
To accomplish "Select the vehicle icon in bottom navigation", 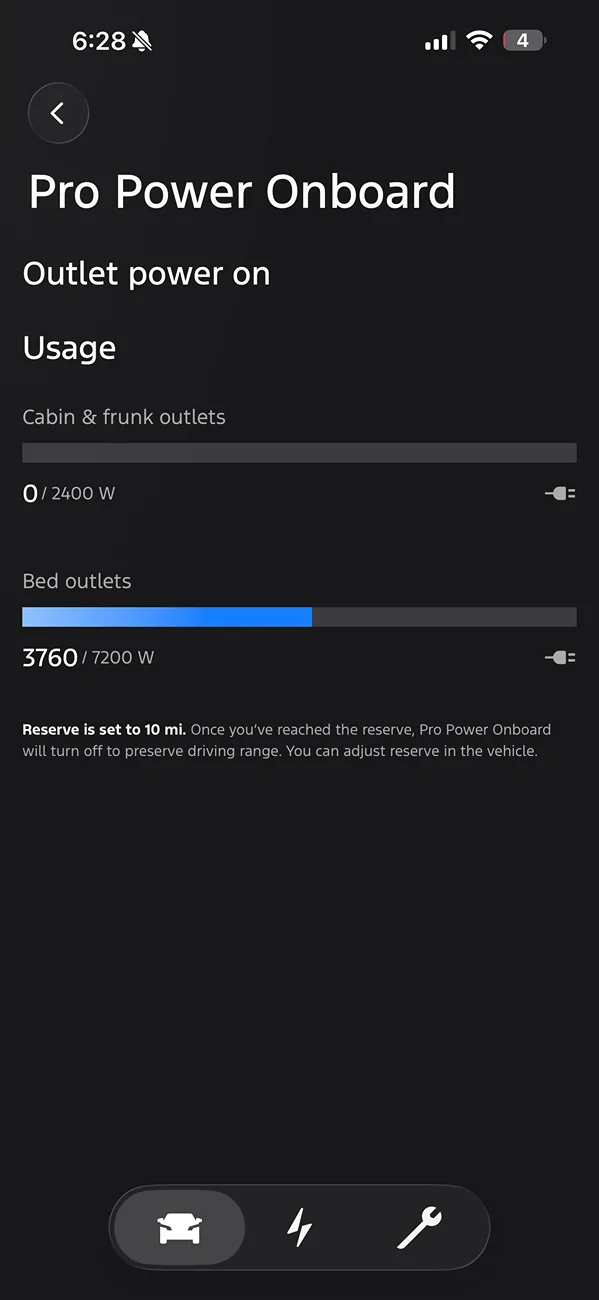I will coord(178,1227).
